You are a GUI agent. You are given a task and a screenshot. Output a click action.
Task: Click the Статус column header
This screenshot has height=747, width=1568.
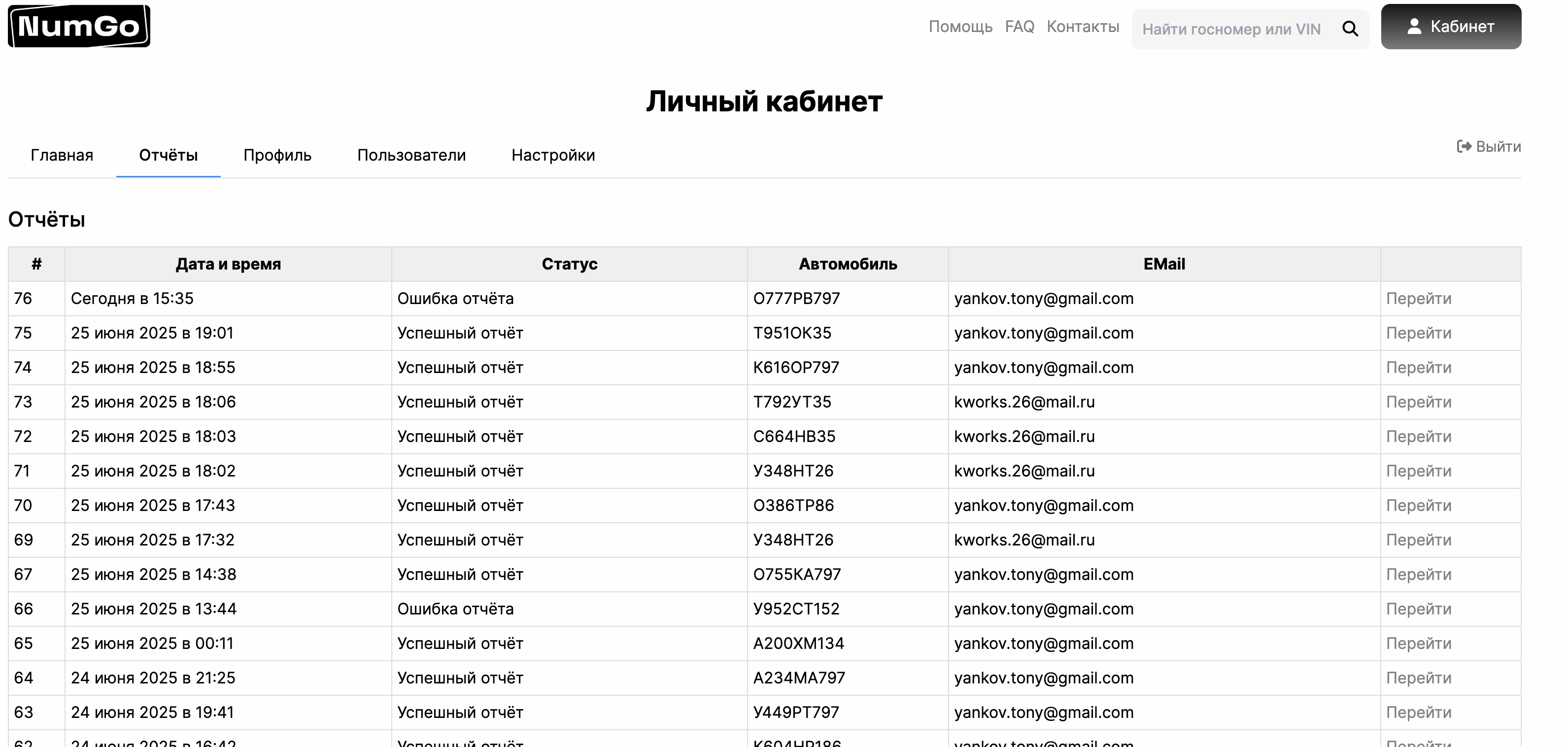[x=569, y=264]
